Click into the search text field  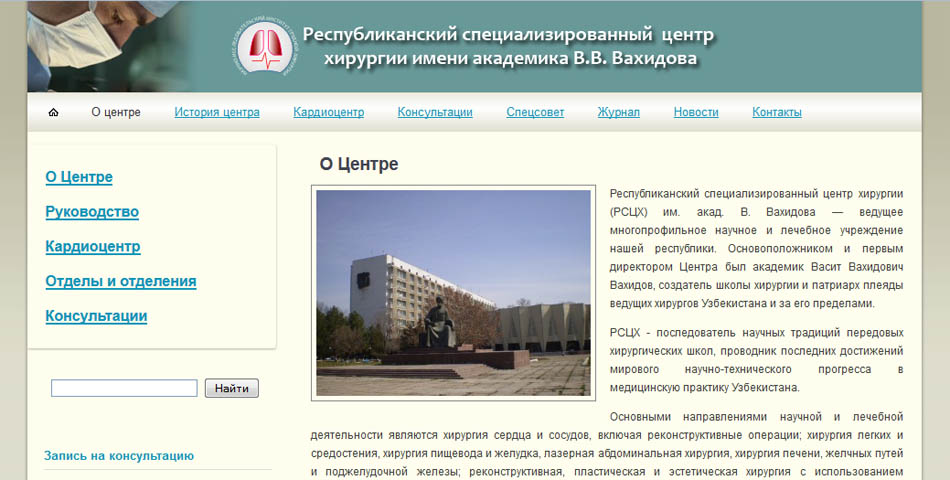(124, 388)
